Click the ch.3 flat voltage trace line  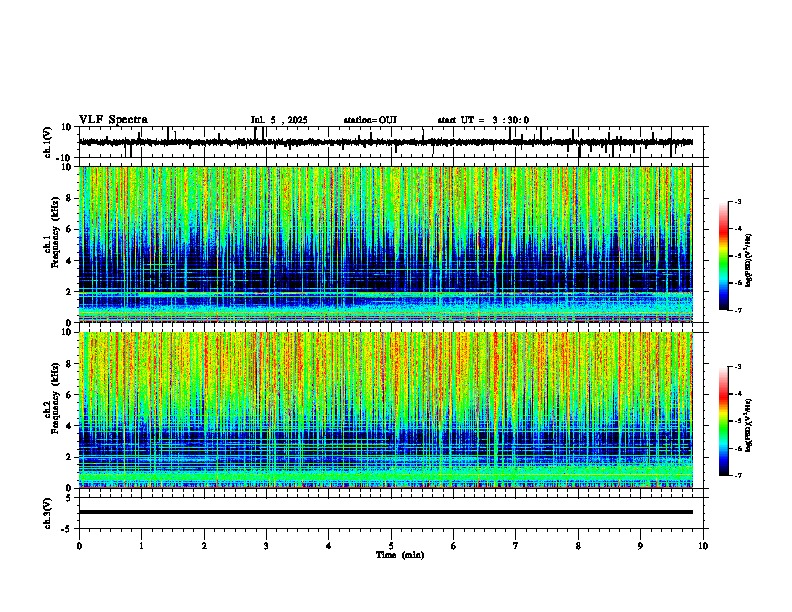tap(386, 512)
